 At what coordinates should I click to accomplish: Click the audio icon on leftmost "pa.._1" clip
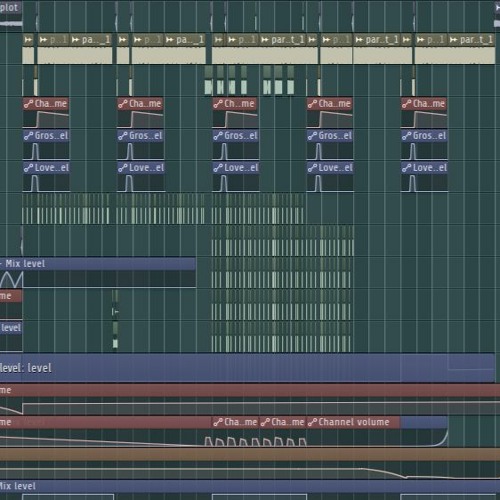click(76, 40)
